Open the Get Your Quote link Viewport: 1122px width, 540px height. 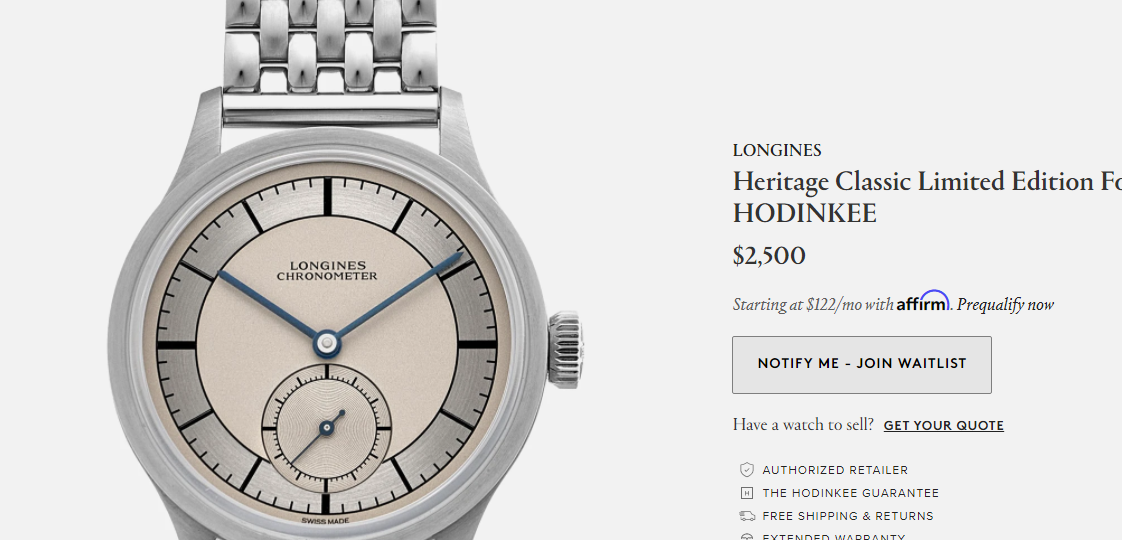(x=944, y=426)
